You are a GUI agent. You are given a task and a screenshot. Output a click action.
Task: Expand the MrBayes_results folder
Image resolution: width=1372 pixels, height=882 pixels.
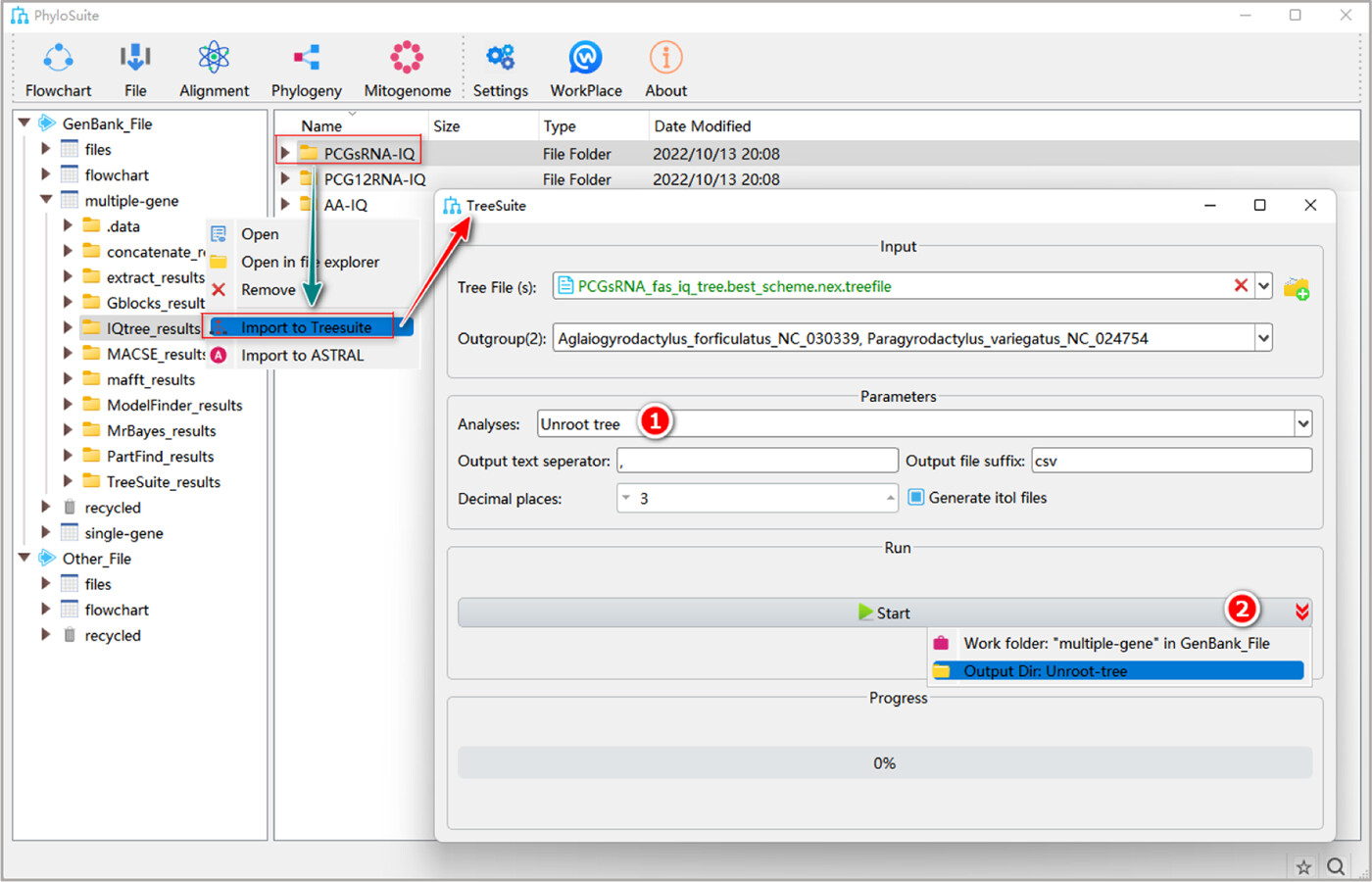pyautogui.click(x=68, y=430)
